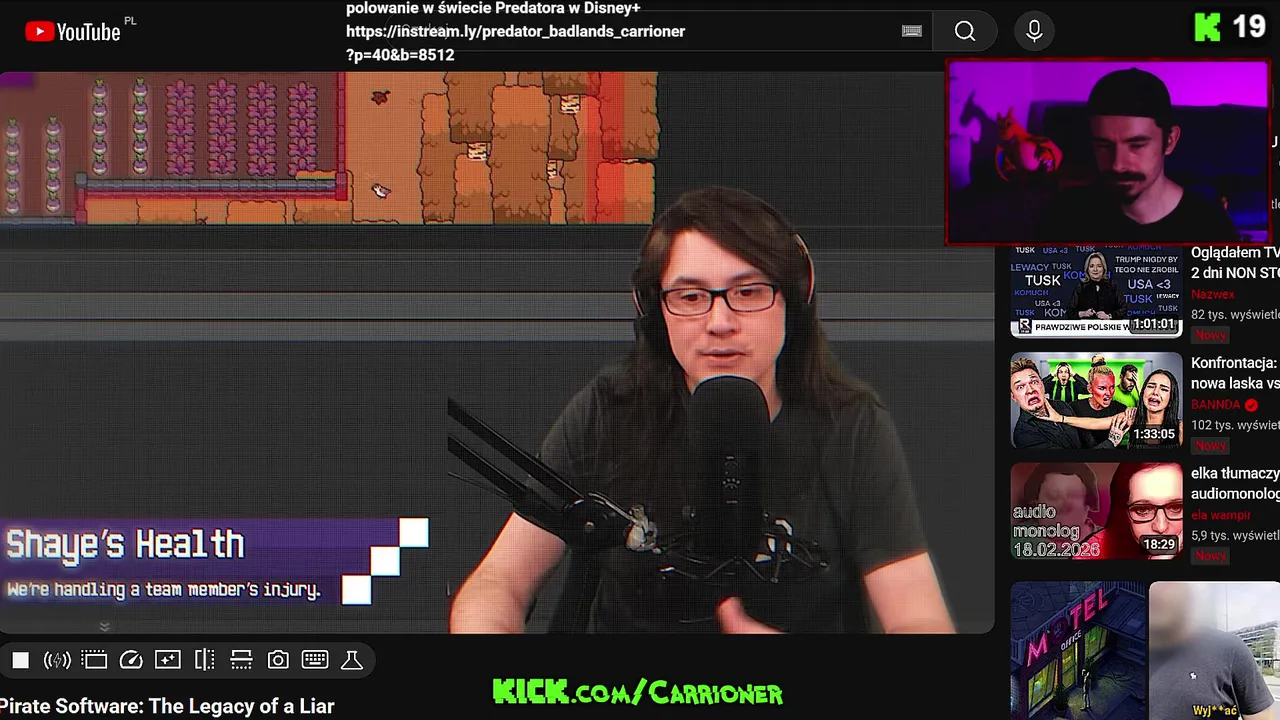This screenshot has width=1280, height=720.
Task: Click the white stop square in player toolbar
Action: click(20, 660)
